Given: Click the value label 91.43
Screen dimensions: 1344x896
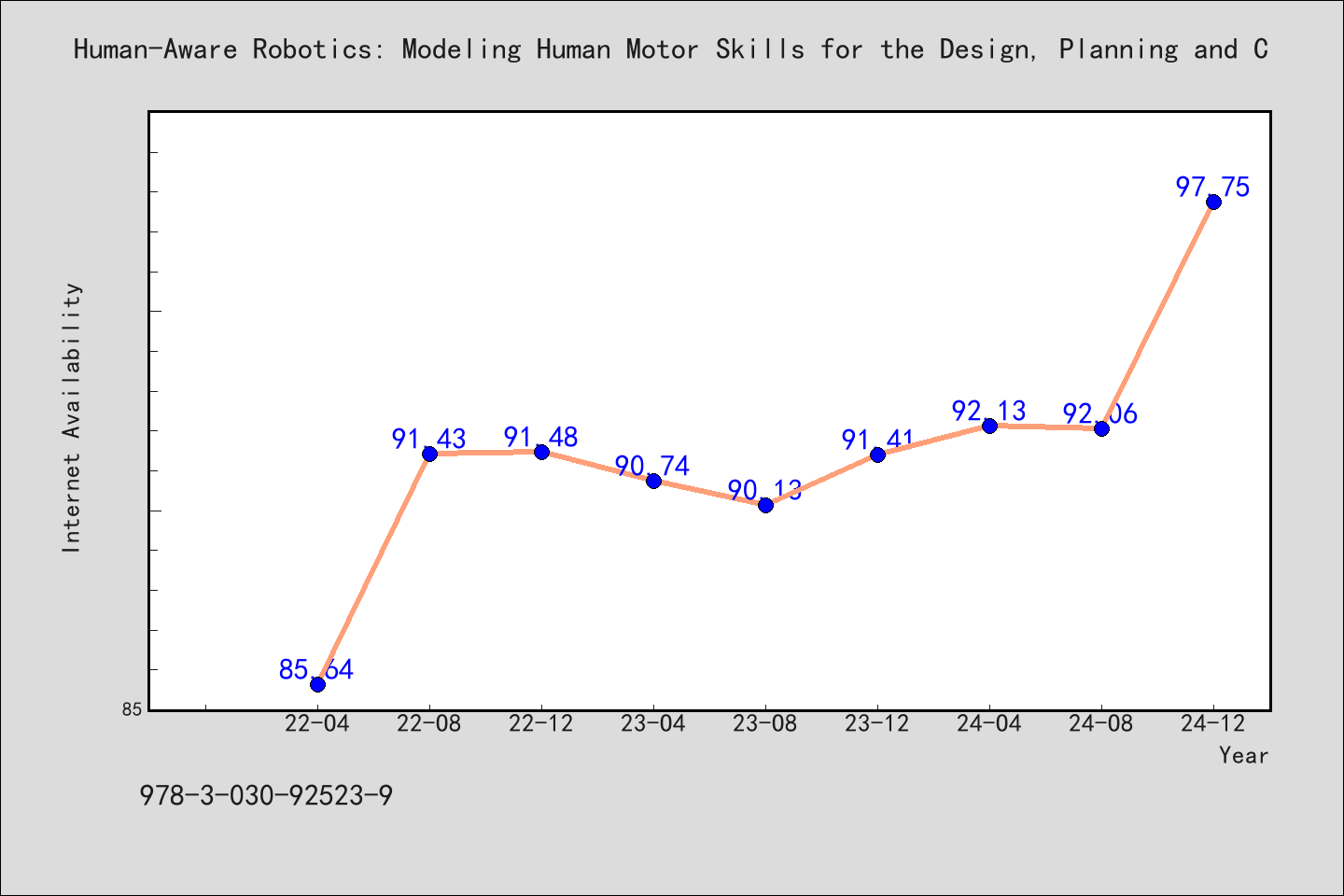Looking at the screenshot, I should coord(428,440).
